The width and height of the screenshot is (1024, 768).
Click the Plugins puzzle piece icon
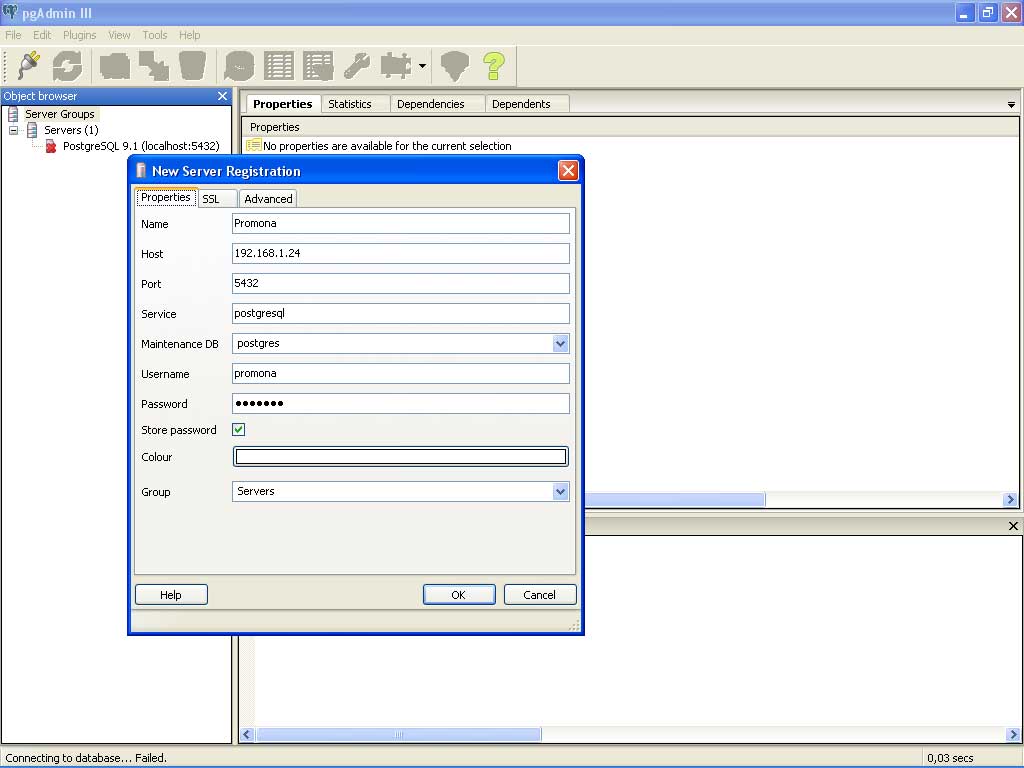pyautogui.click(x=396, y=66)
